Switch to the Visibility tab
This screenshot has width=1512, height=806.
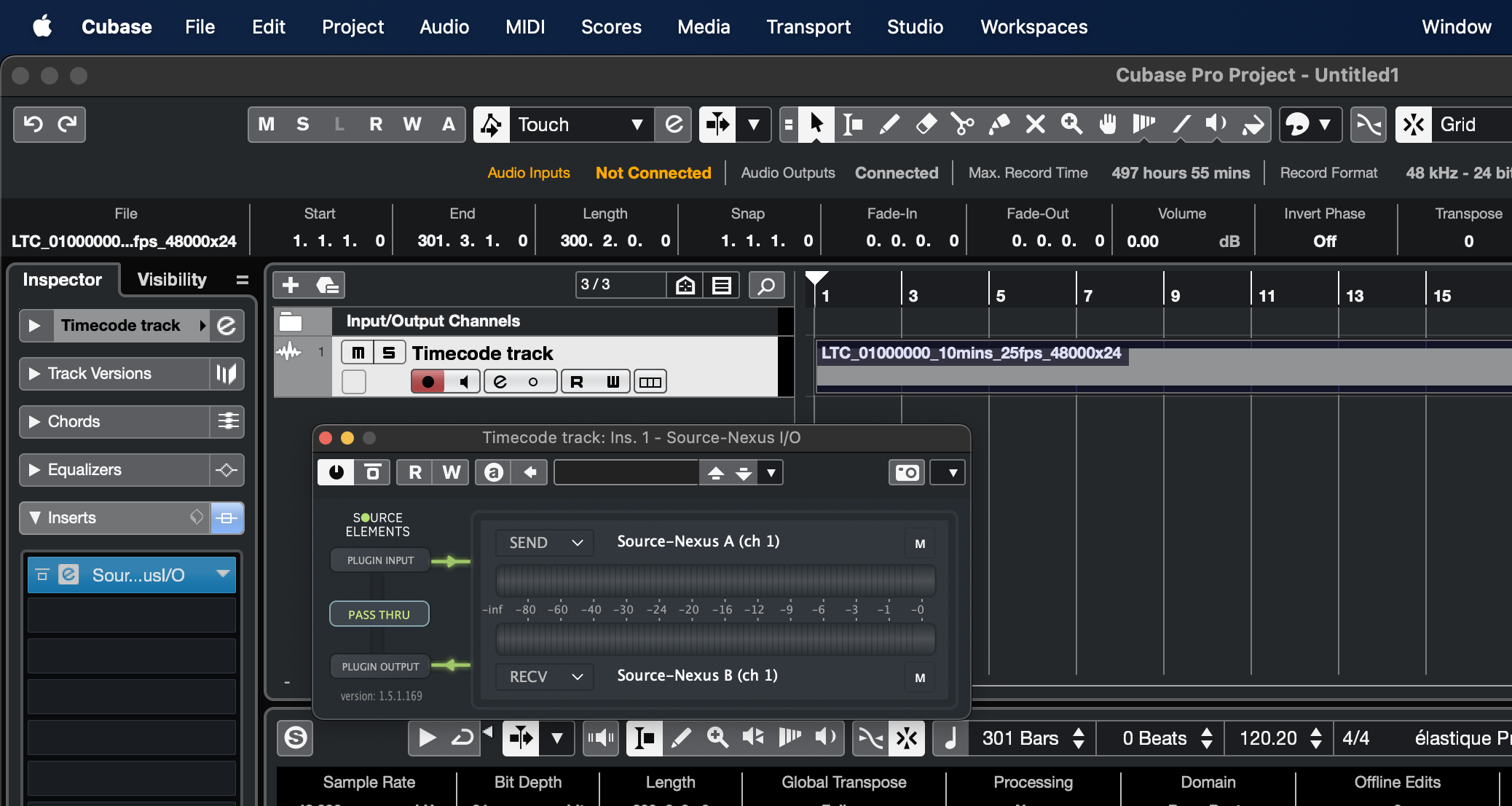[172, 280]
